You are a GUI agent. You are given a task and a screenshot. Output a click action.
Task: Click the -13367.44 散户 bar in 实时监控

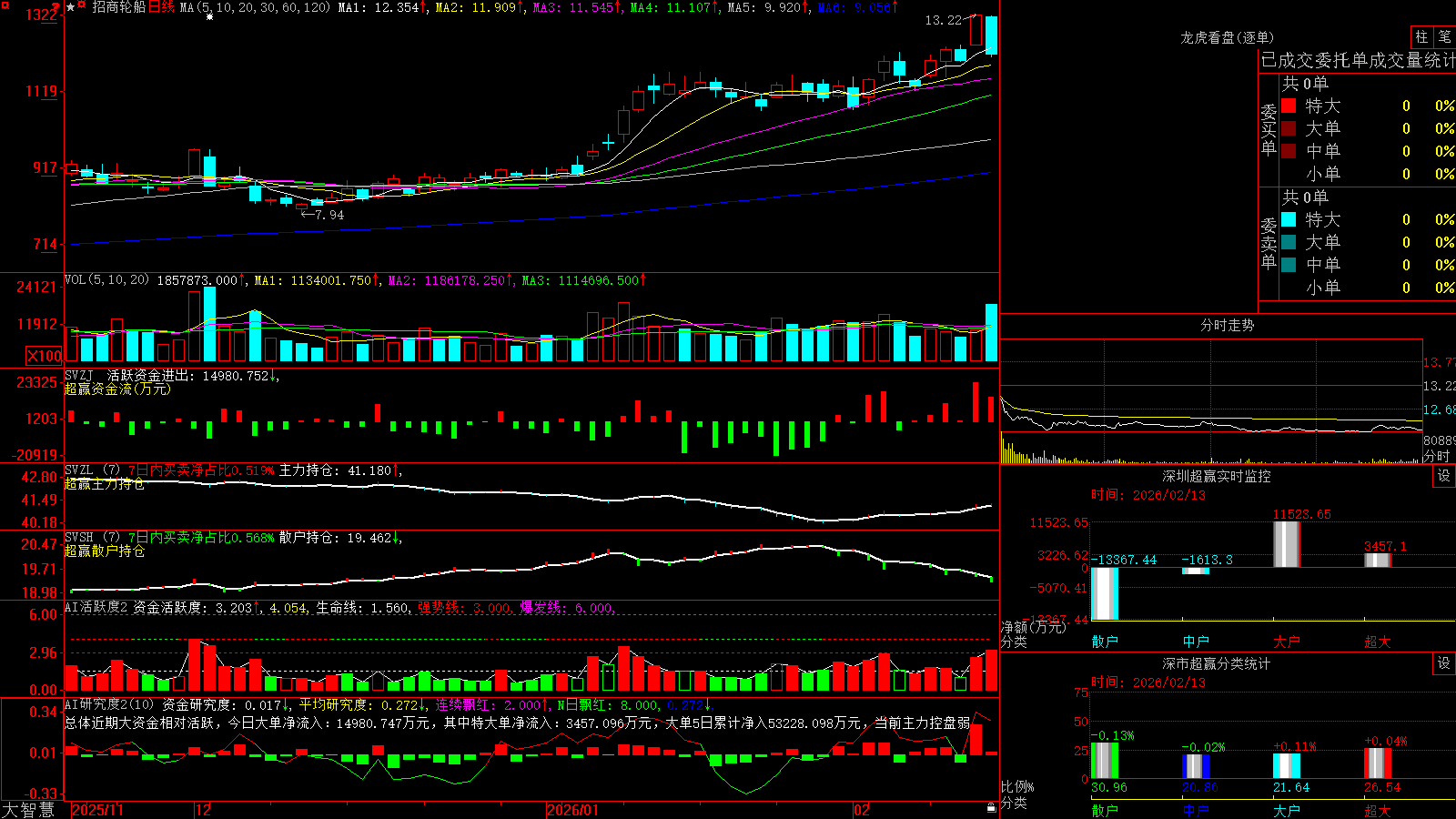coord(1105,593)
